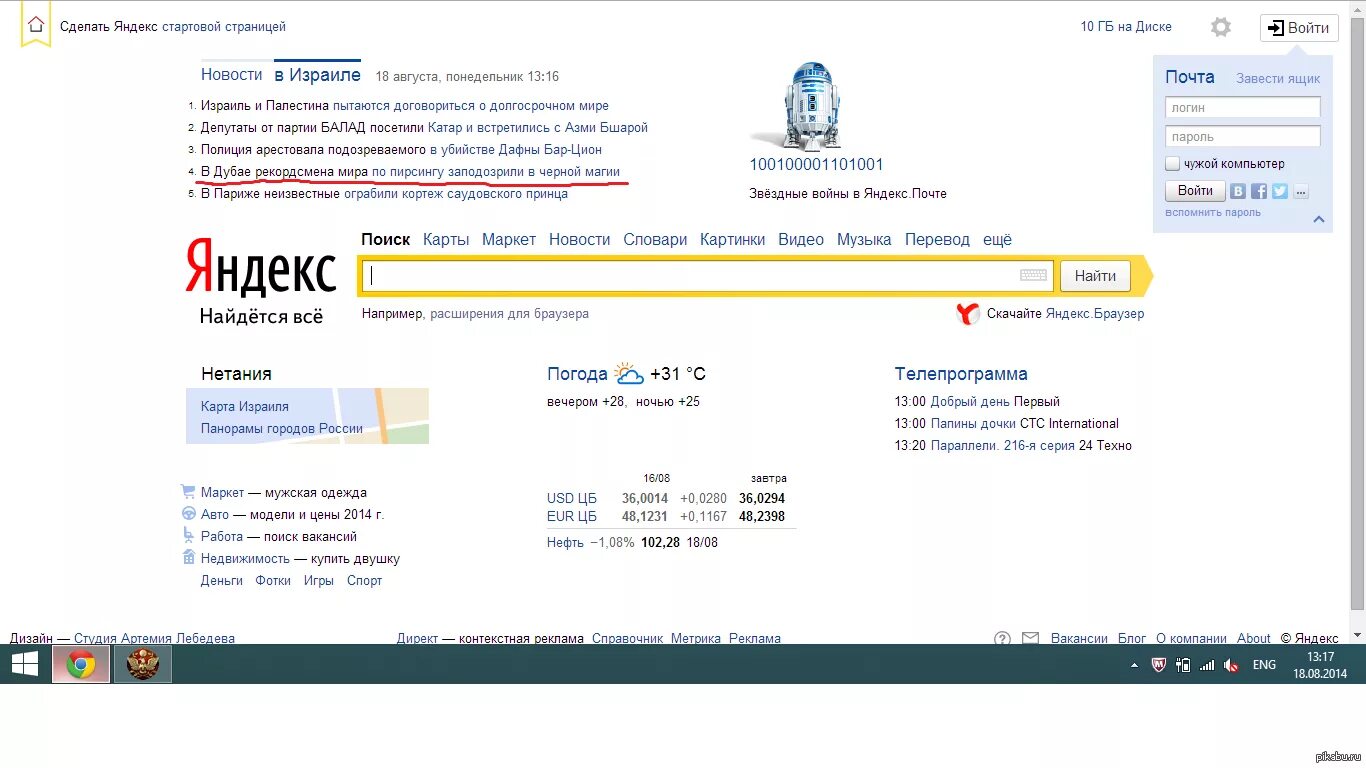Viewport: 1366px width, 768px height.
Task: Click the стартовой страницей link
Action: (x=224, y=27)
